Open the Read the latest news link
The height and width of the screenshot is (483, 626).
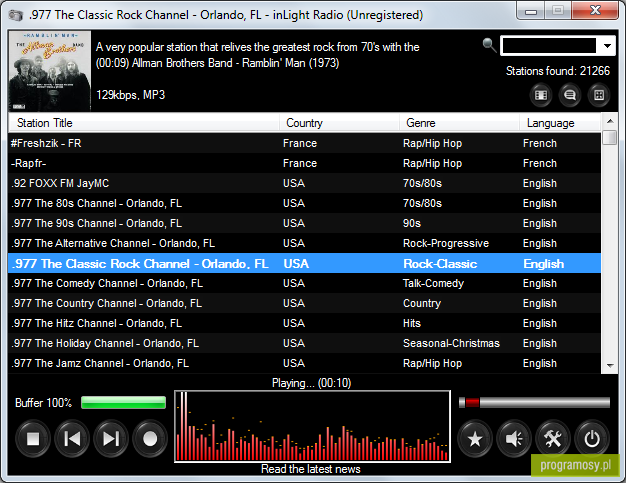311,469
